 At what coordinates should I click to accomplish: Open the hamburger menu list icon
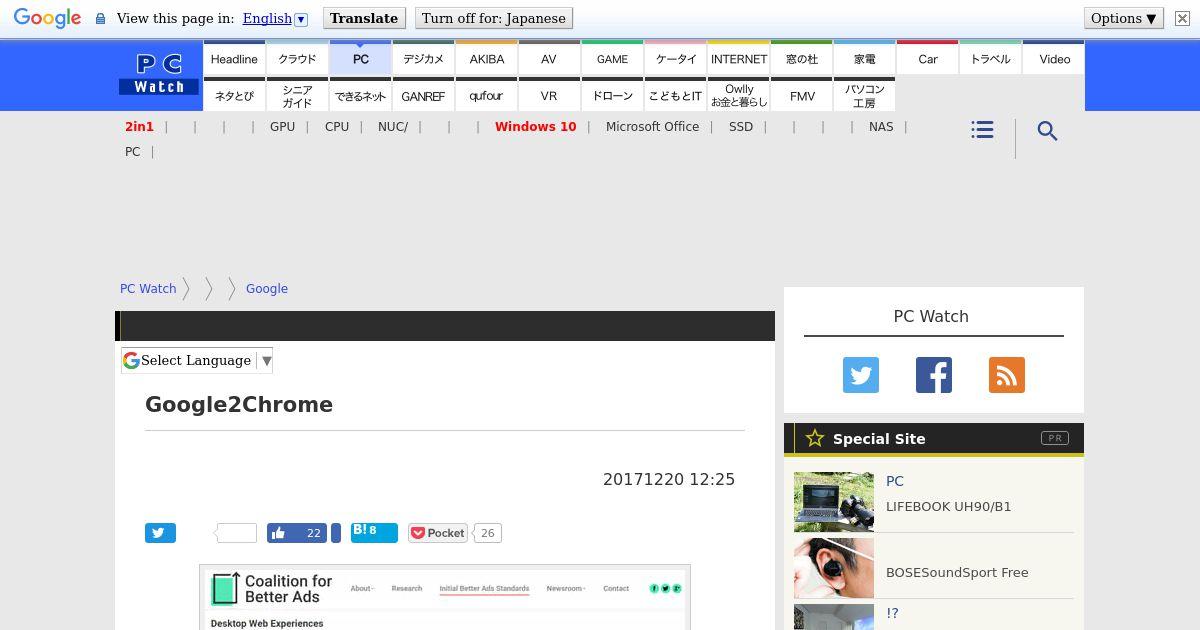pyautogui.click(x=982, y=130)
